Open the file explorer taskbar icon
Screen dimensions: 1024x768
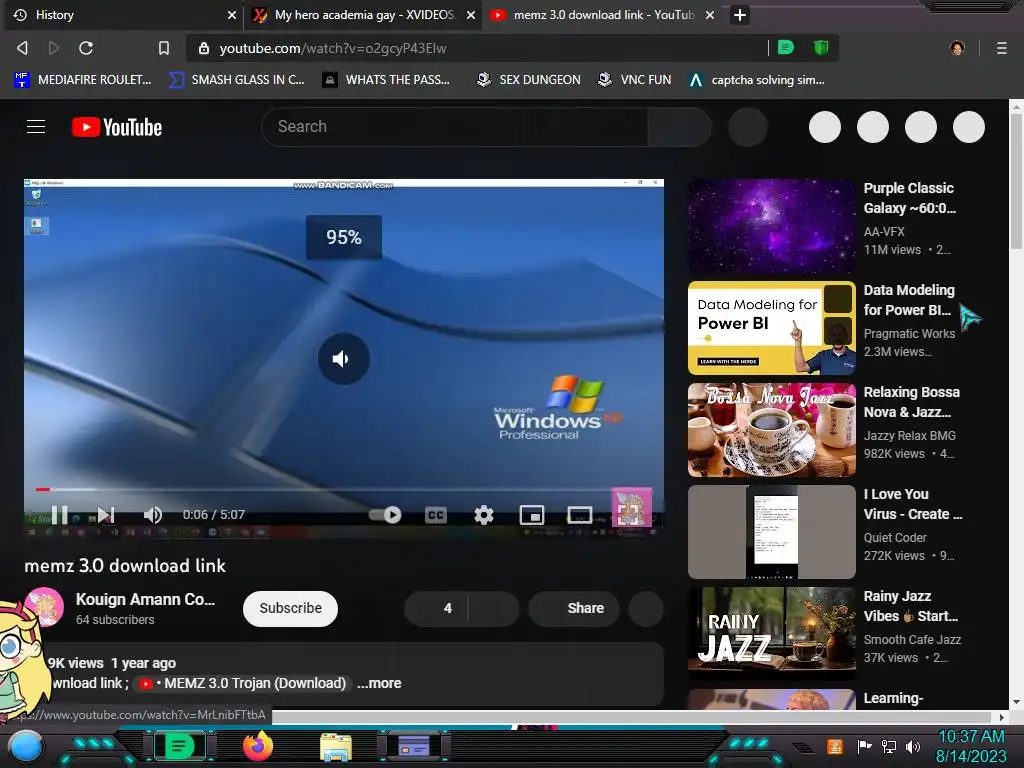click(x=336, y=747)
